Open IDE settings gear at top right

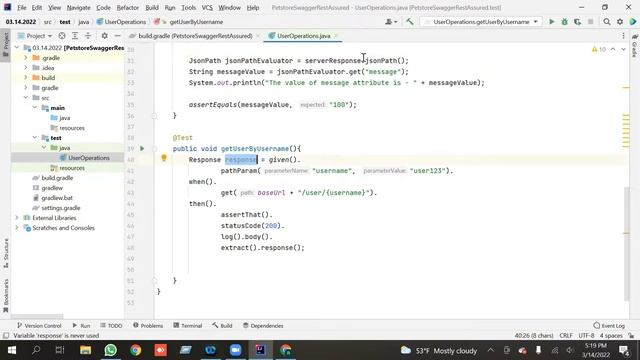[x=620, y=22]
